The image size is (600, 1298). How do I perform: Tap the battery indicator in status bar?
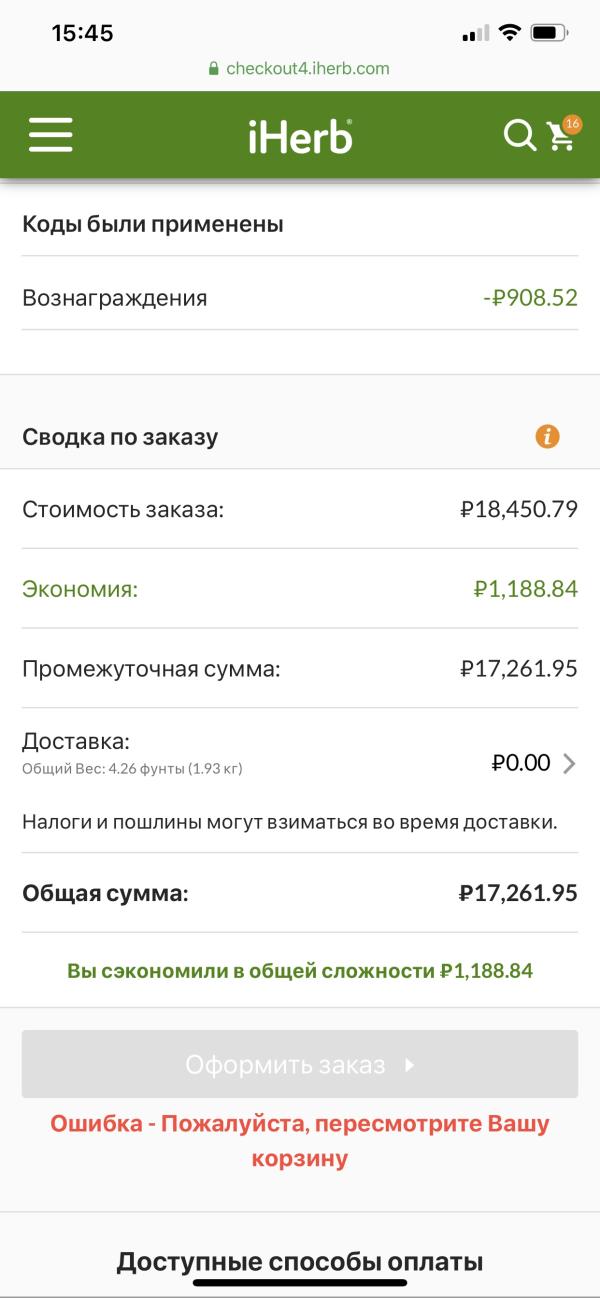point(550,33)
